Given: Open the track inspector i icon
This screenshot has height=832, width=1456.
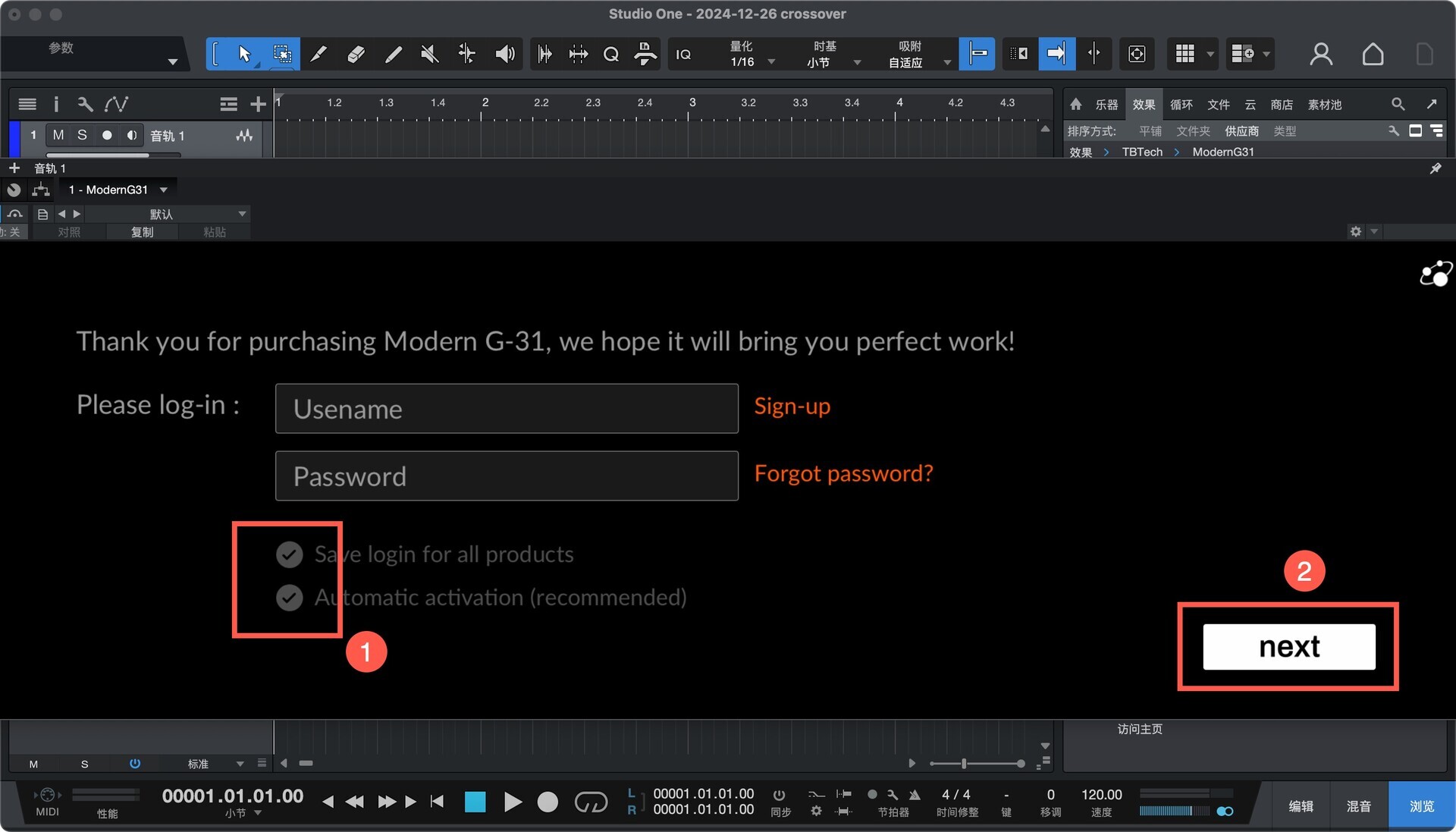Looking at the screenshot, I should pos(56,104).
